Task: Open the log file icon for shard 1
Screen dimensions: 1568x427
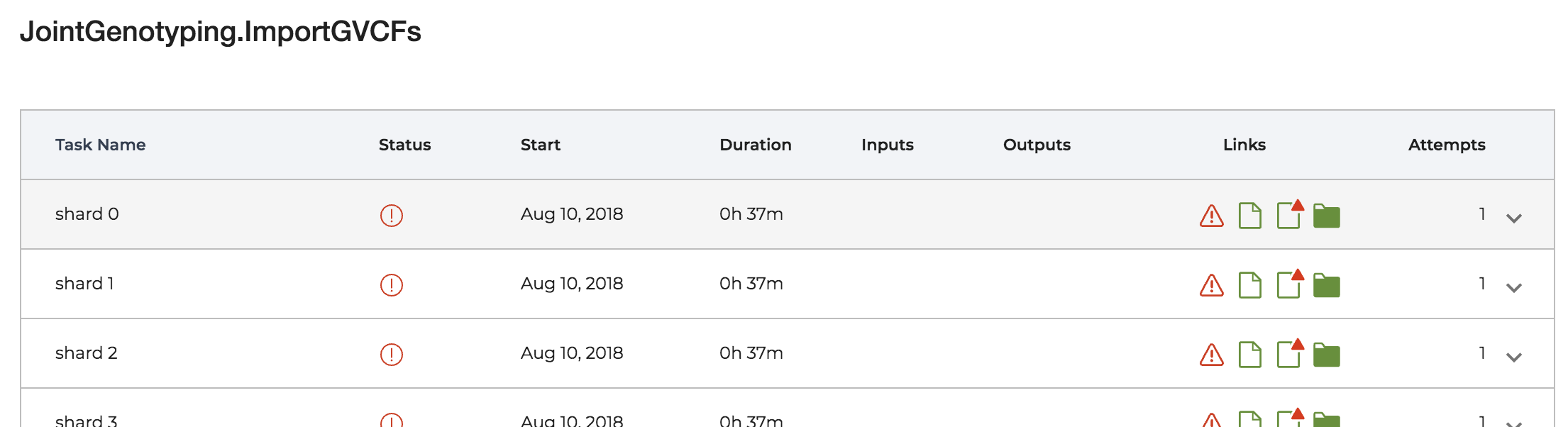Action: click(x=1250, y=285)
